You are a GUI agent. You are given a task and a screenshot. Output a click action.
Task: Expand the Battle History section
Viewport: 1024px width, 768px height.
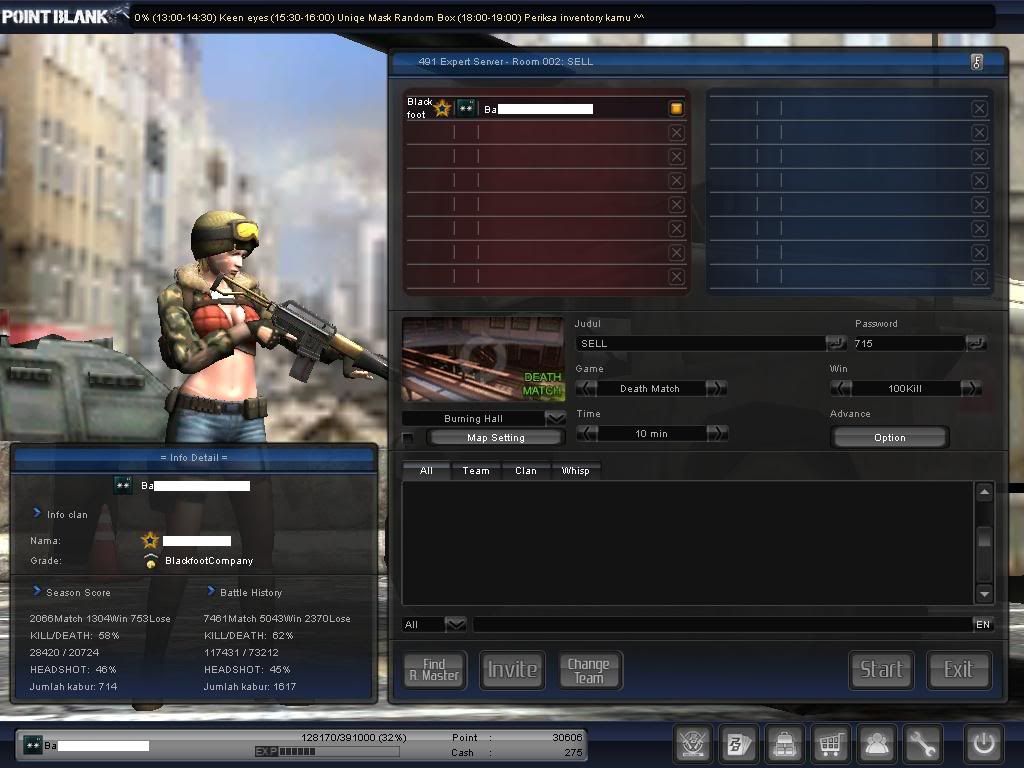point(211,591)
